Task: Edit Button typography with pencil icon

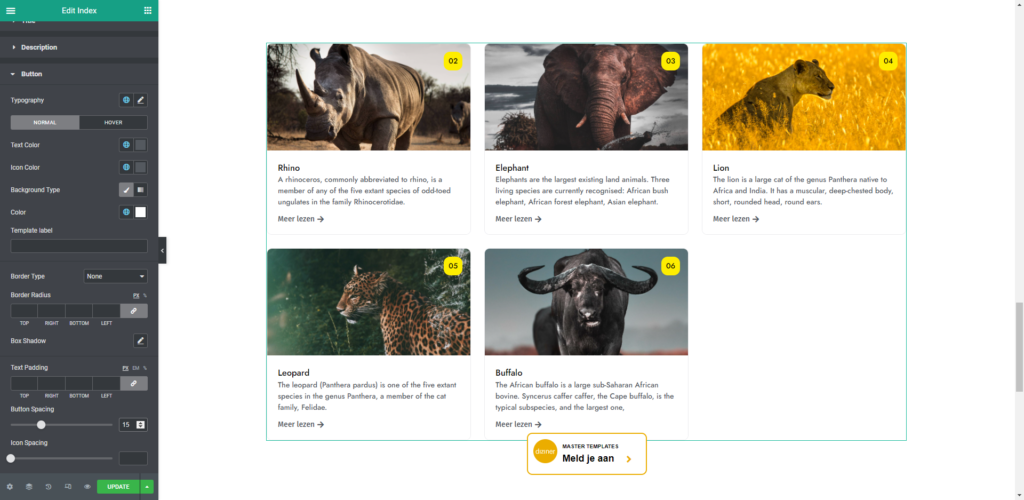Action: 141,100
